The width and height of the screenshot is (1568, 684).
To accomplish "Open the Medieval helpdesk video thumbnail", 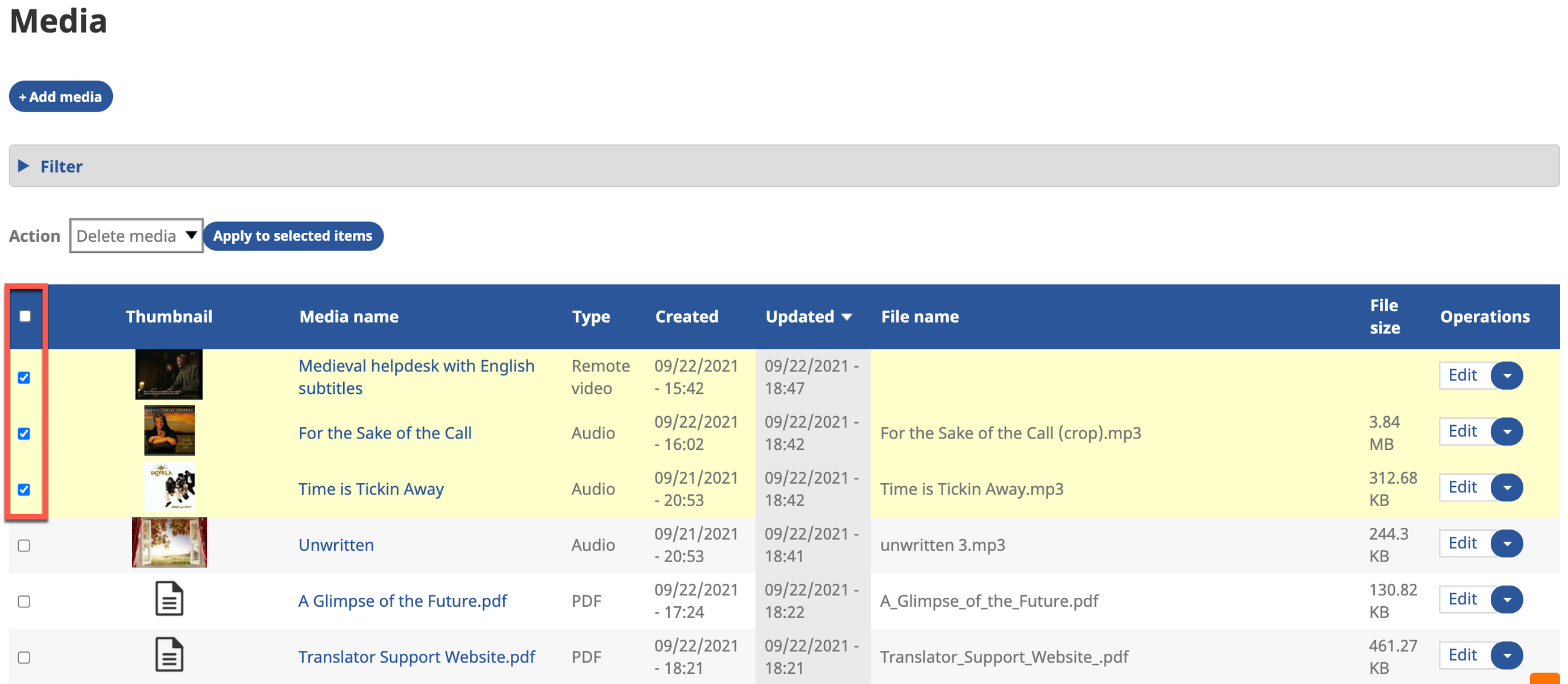I will coord(169,374).
